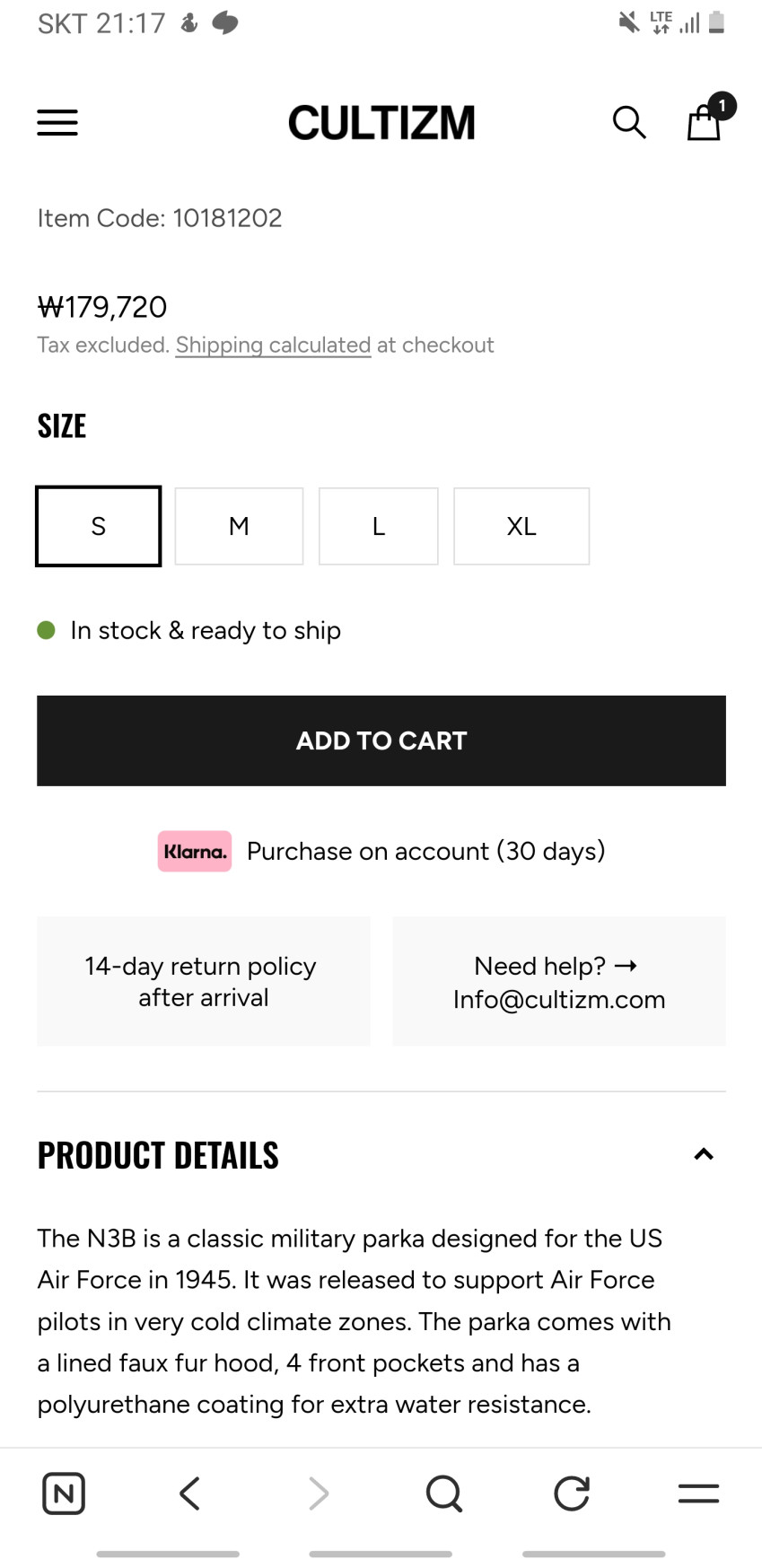Open the hamburger menu at top left
Screen dimensions: 762x1568
pyautogui.click(x=57, y=122)
